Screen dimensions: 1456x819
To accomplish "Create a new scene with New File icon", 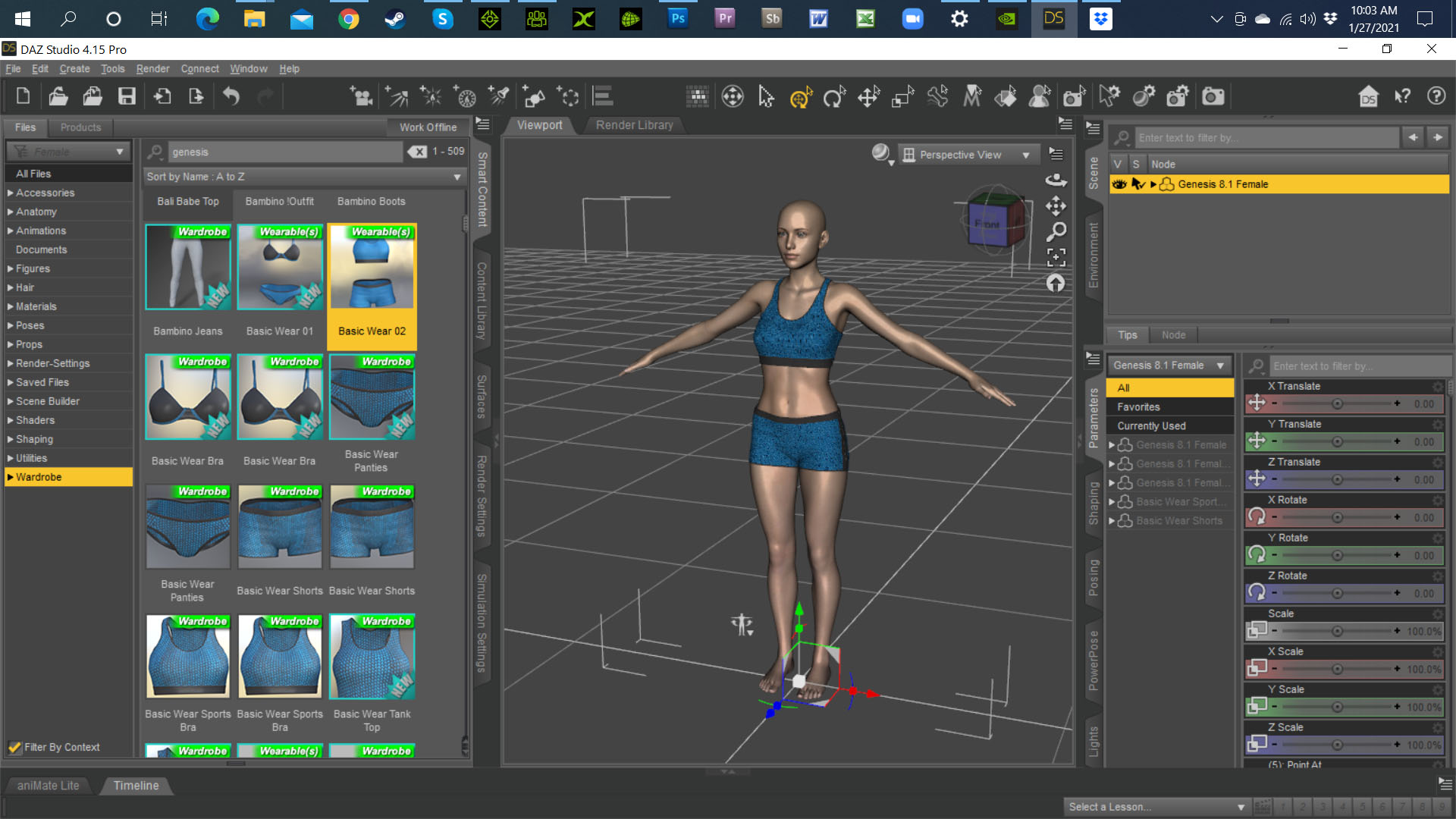I will [23, 96].
